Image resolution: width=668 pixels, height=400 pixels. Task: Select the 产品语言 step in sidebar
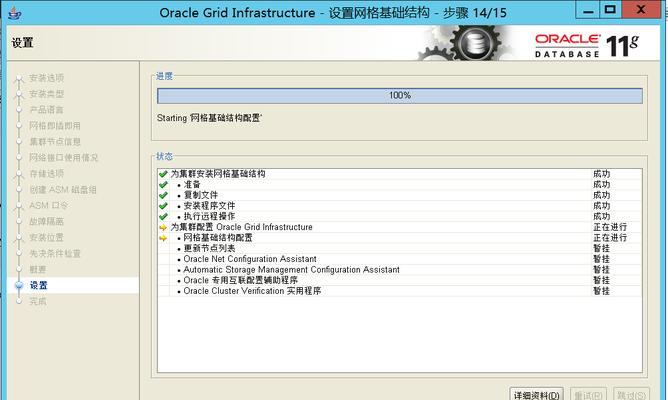pyautogui.click(x=46, y=110)
